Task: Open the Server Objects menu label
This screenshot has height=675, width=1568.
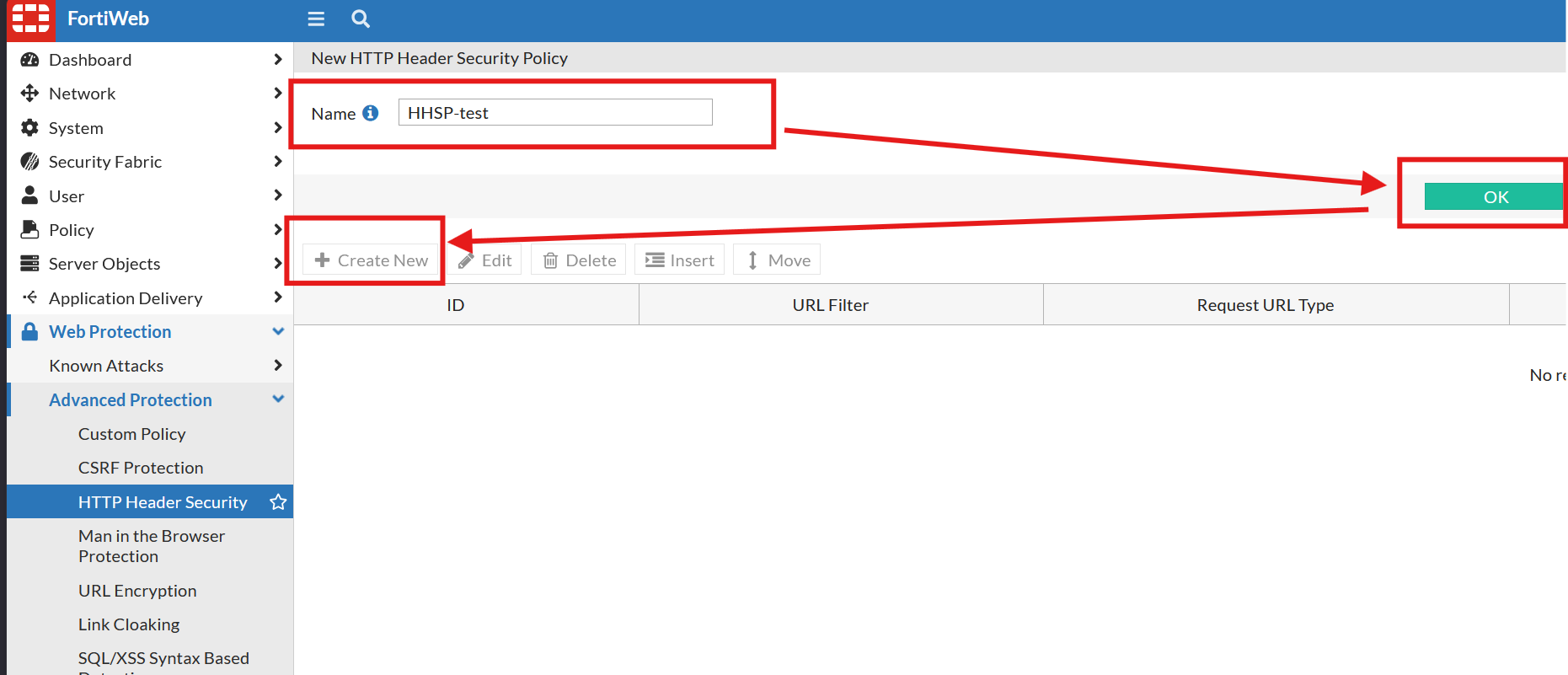Action: tap(104, 264)
